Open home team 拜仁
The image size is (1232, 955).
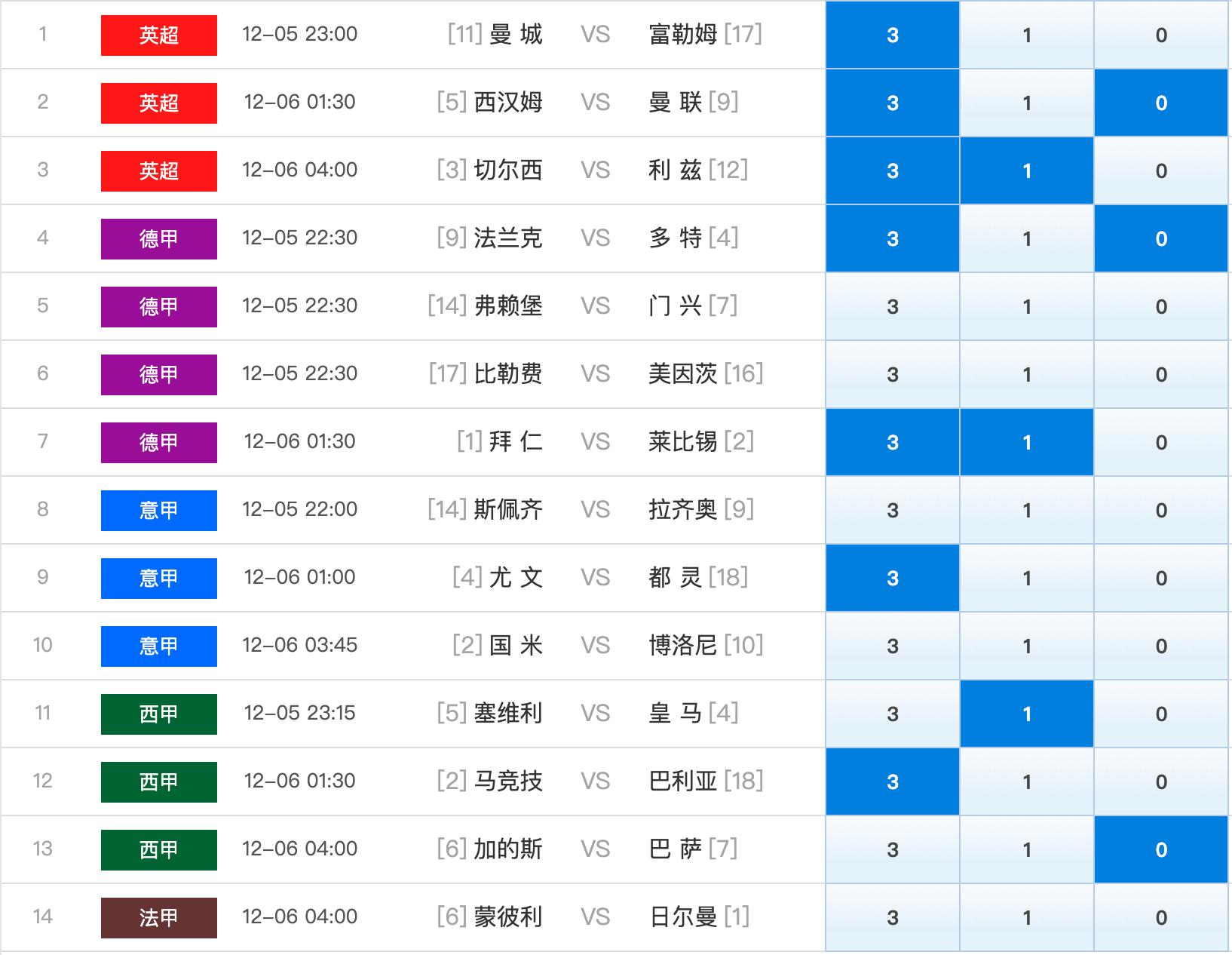pos(516,441)
